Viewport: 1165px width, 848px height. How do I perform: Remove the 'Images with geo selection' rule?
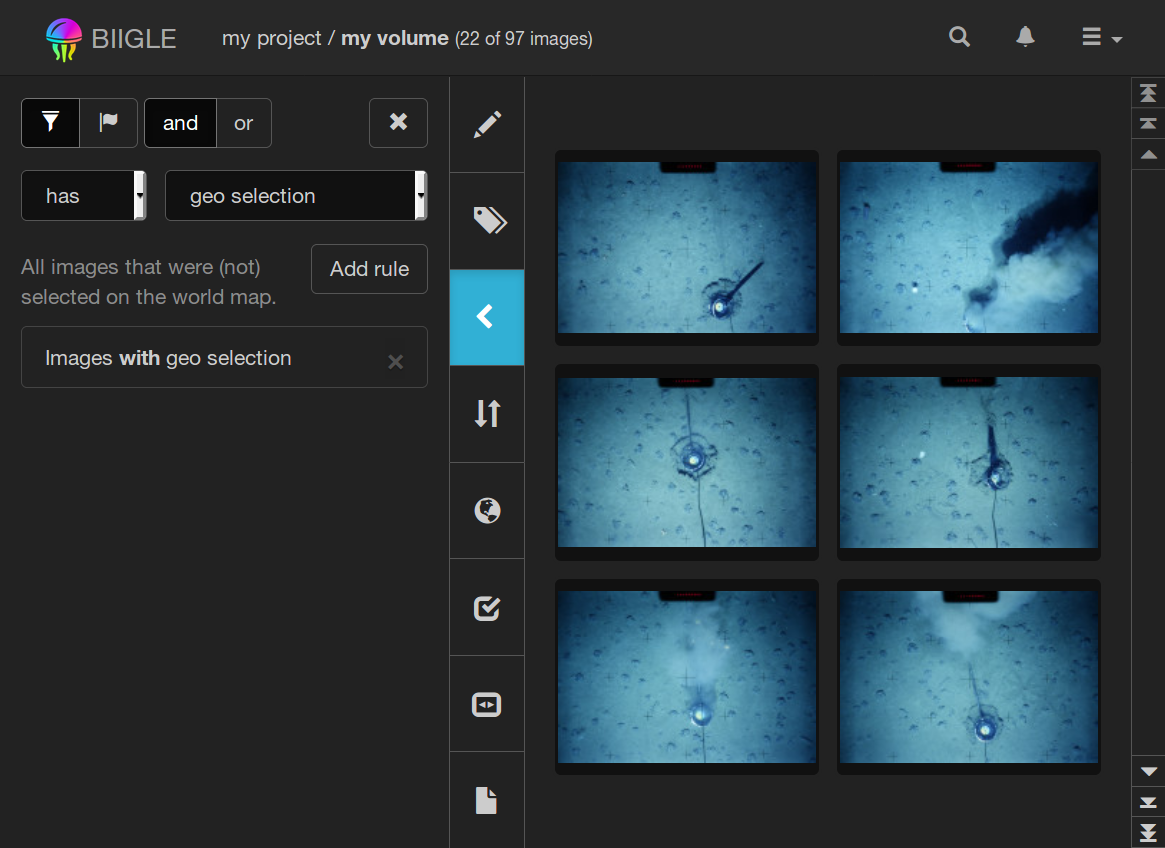click(396, 361)
